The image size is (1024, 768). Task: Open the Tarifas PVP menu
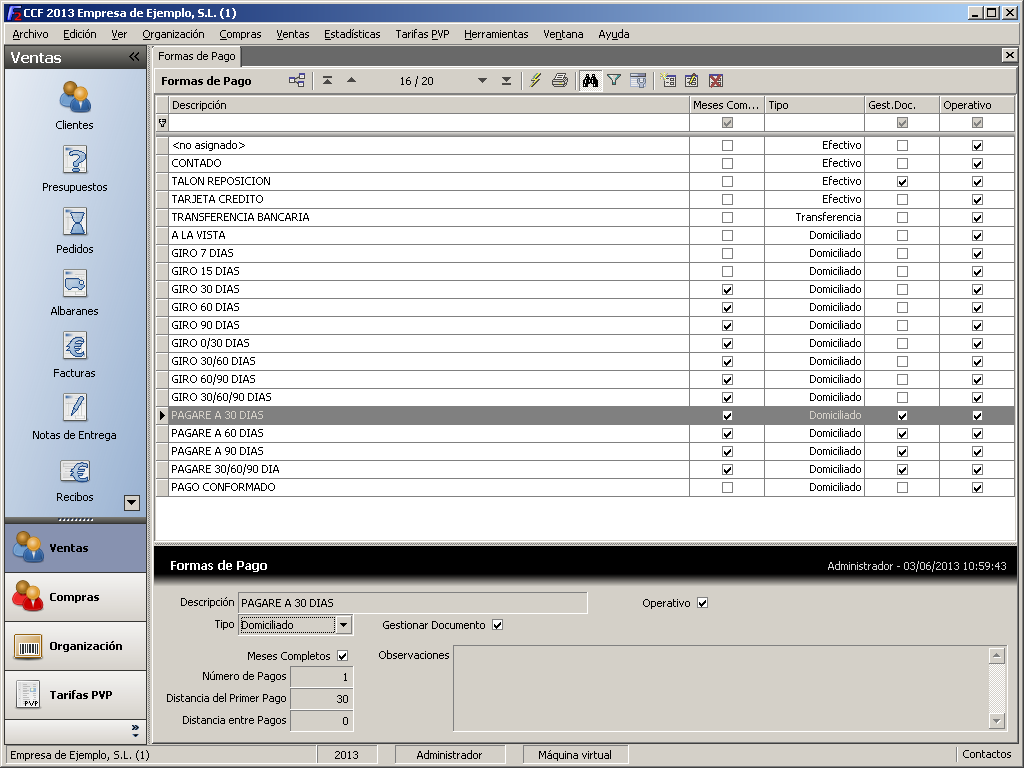point(423,34)
